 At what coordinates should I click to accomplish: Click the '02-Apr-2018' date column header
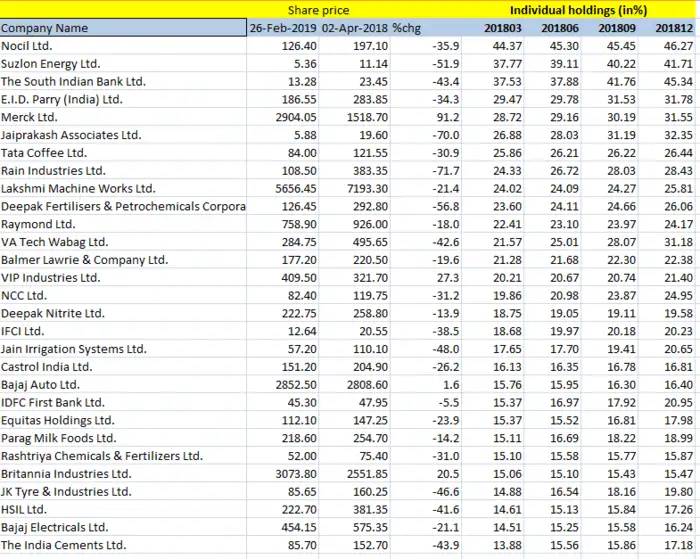point(355,28)
